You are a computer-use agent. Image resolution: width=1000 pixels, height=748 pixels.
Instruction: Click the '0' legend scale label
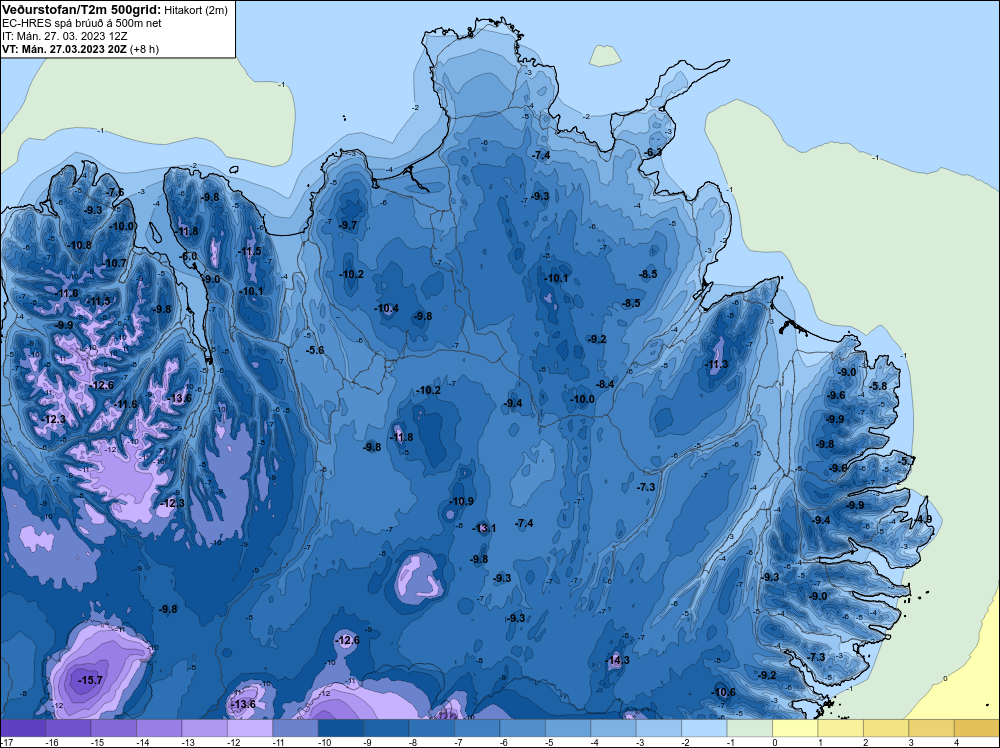[774, 742]
